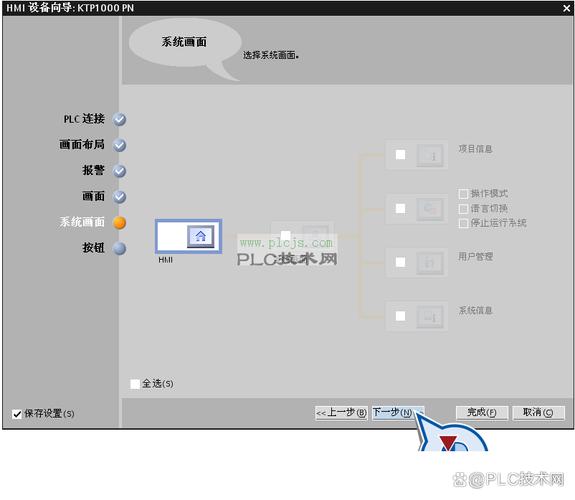Viewport: 575px width, 500px height.
Task: Click the 系统信息 screen icon
Action: 430,317
